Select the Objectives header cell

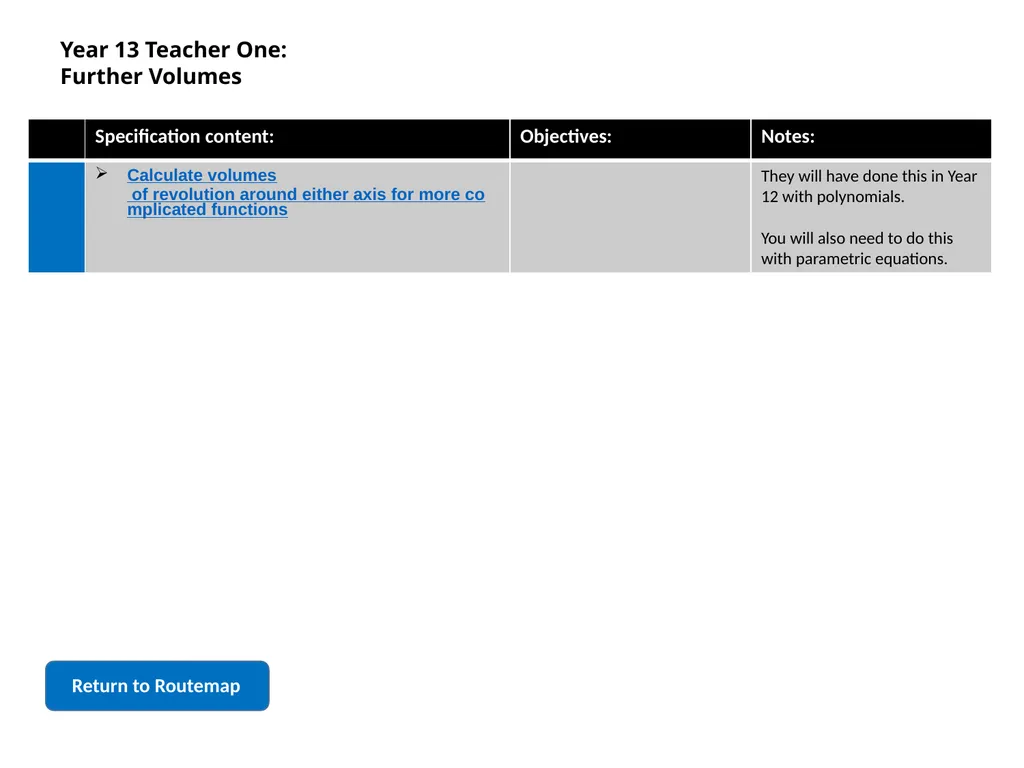(x=630, y=138)
